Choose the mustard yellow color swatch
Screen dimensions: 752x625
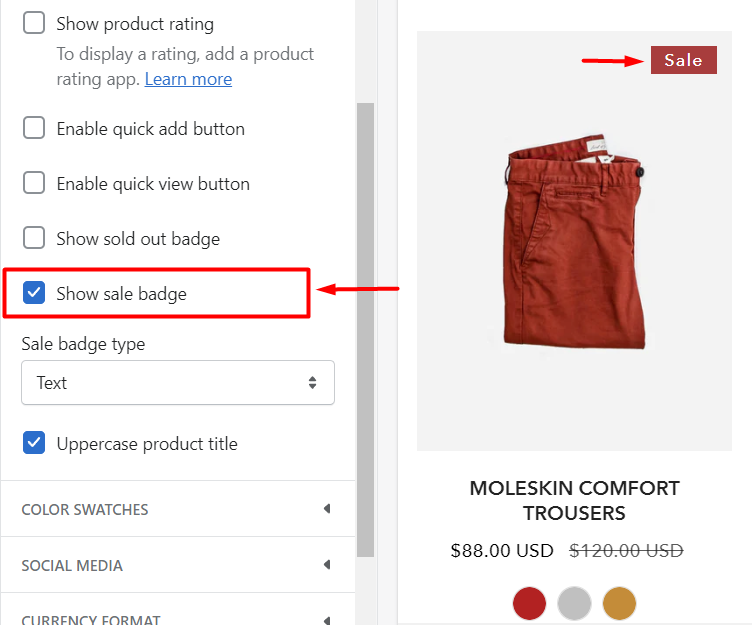coord(620,603)
